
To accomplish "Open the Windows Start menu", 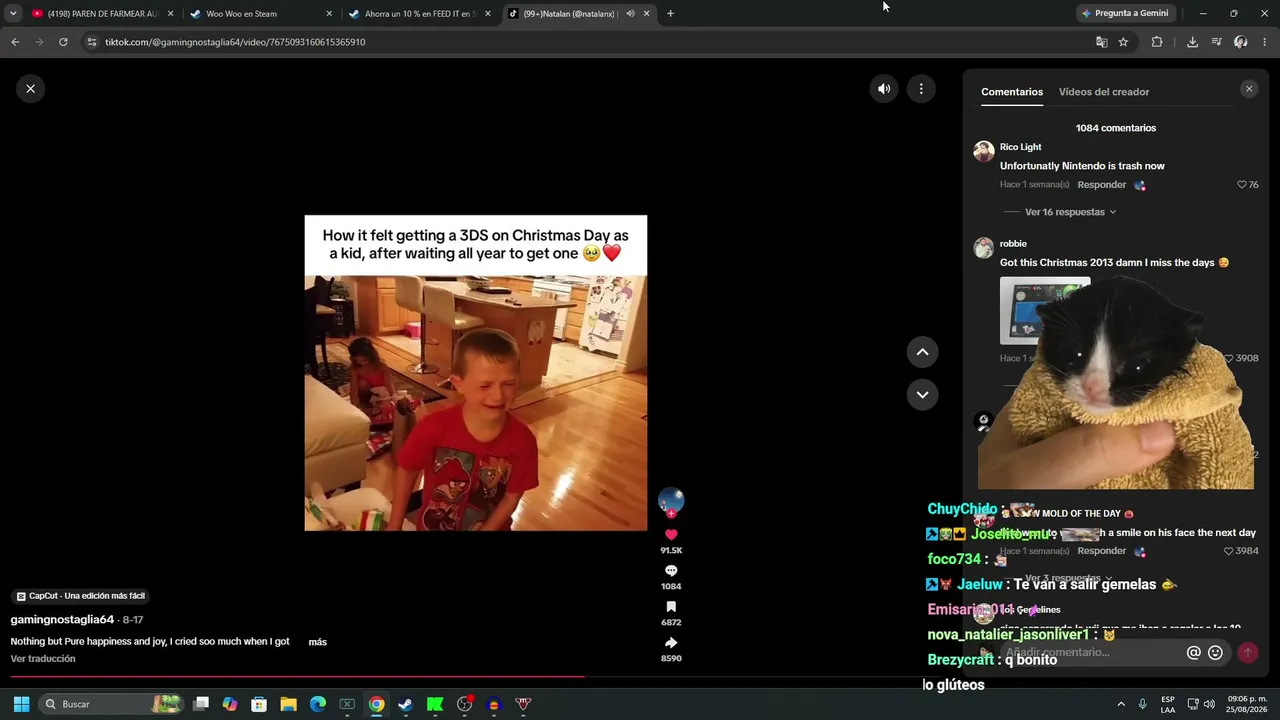I will click(x=21, y=704).
